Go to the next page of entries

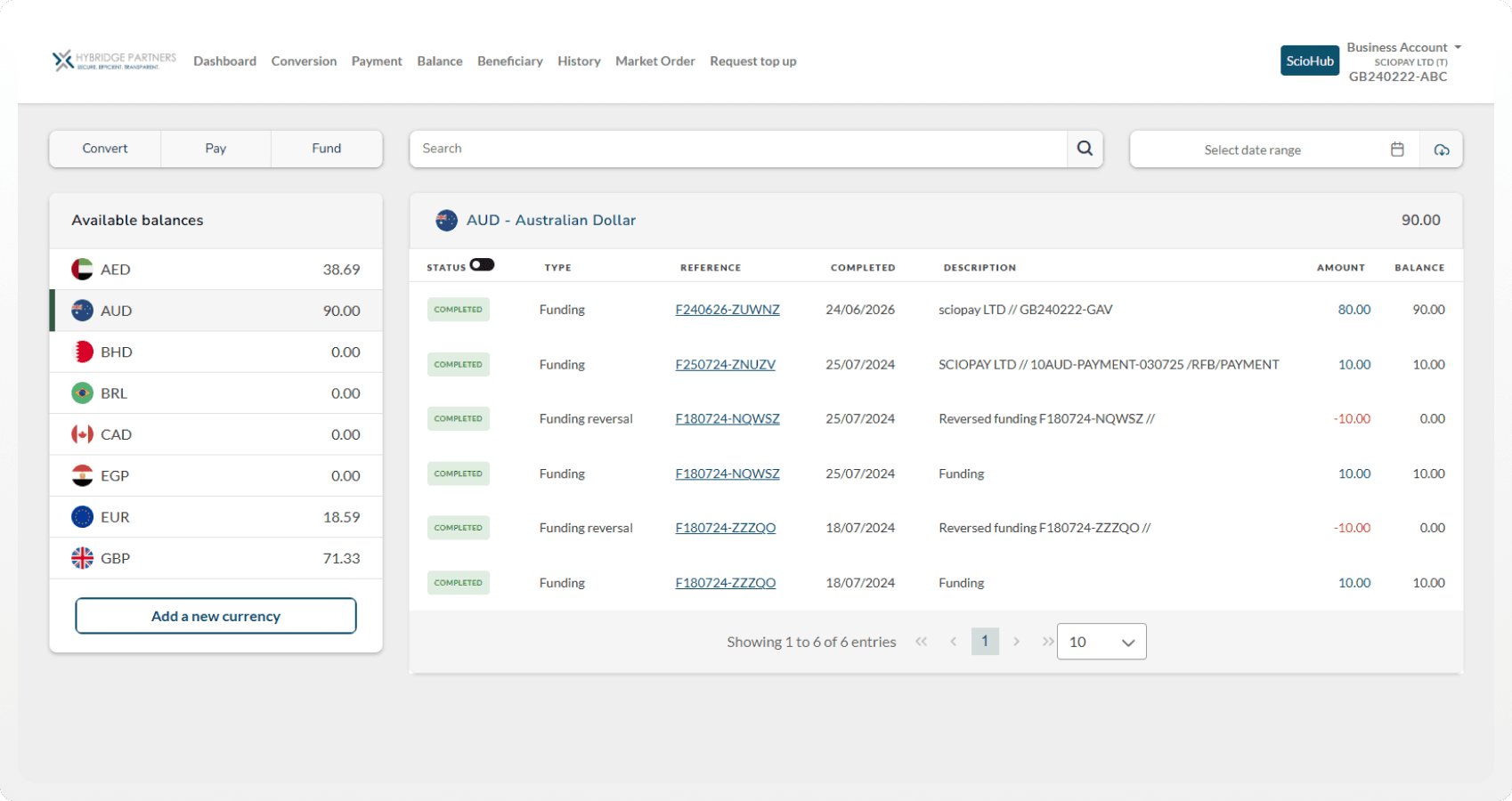pyautogui.click(x=1016, y=642)
